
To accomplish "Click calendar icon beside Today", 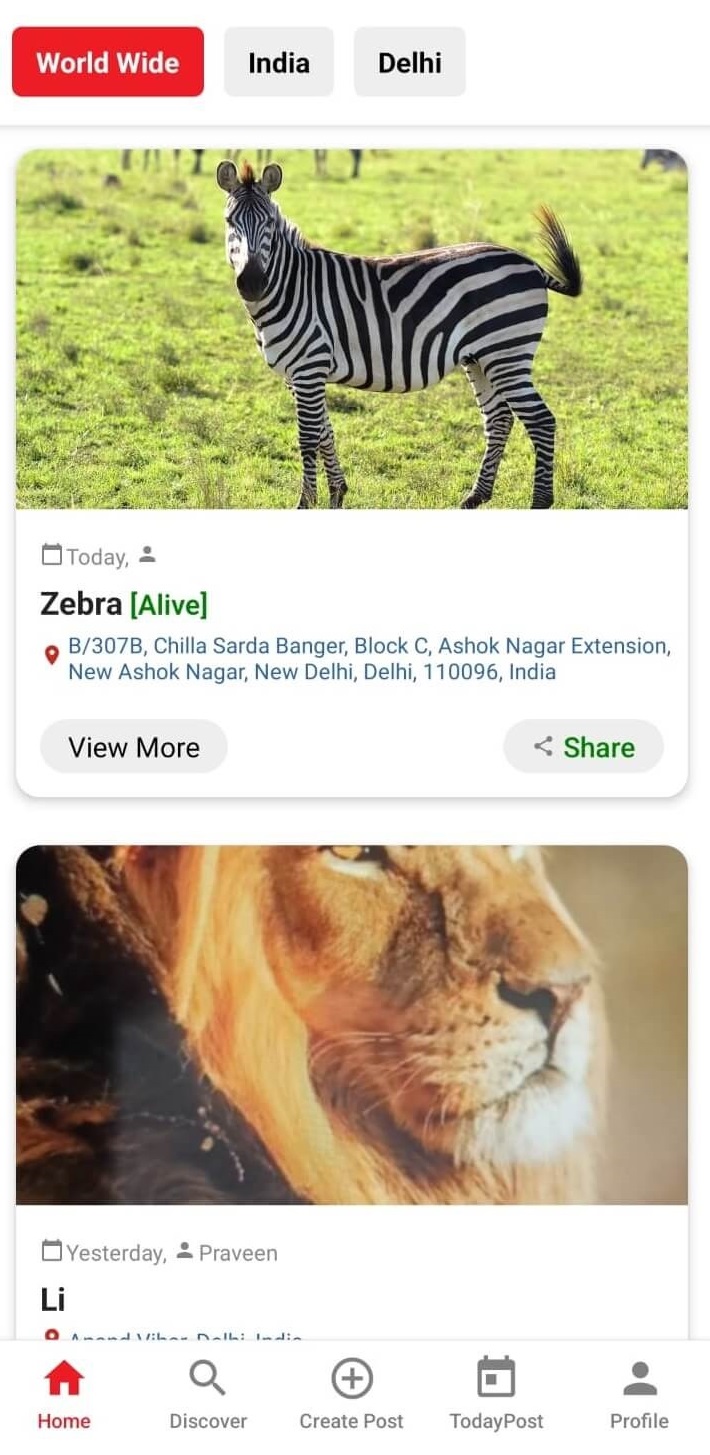I will point(52,554).
